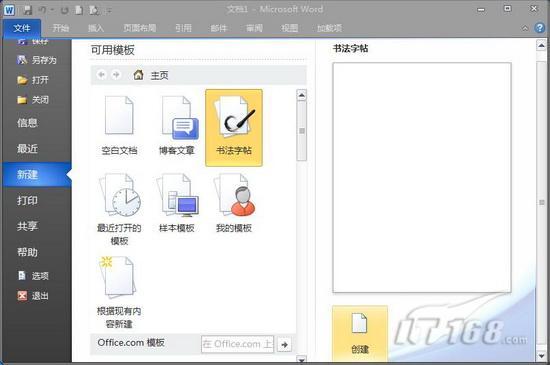The width and height of the screenshot is (550, 365).
Task: Click the Word application icon in title bar
Action: point(9,10)
